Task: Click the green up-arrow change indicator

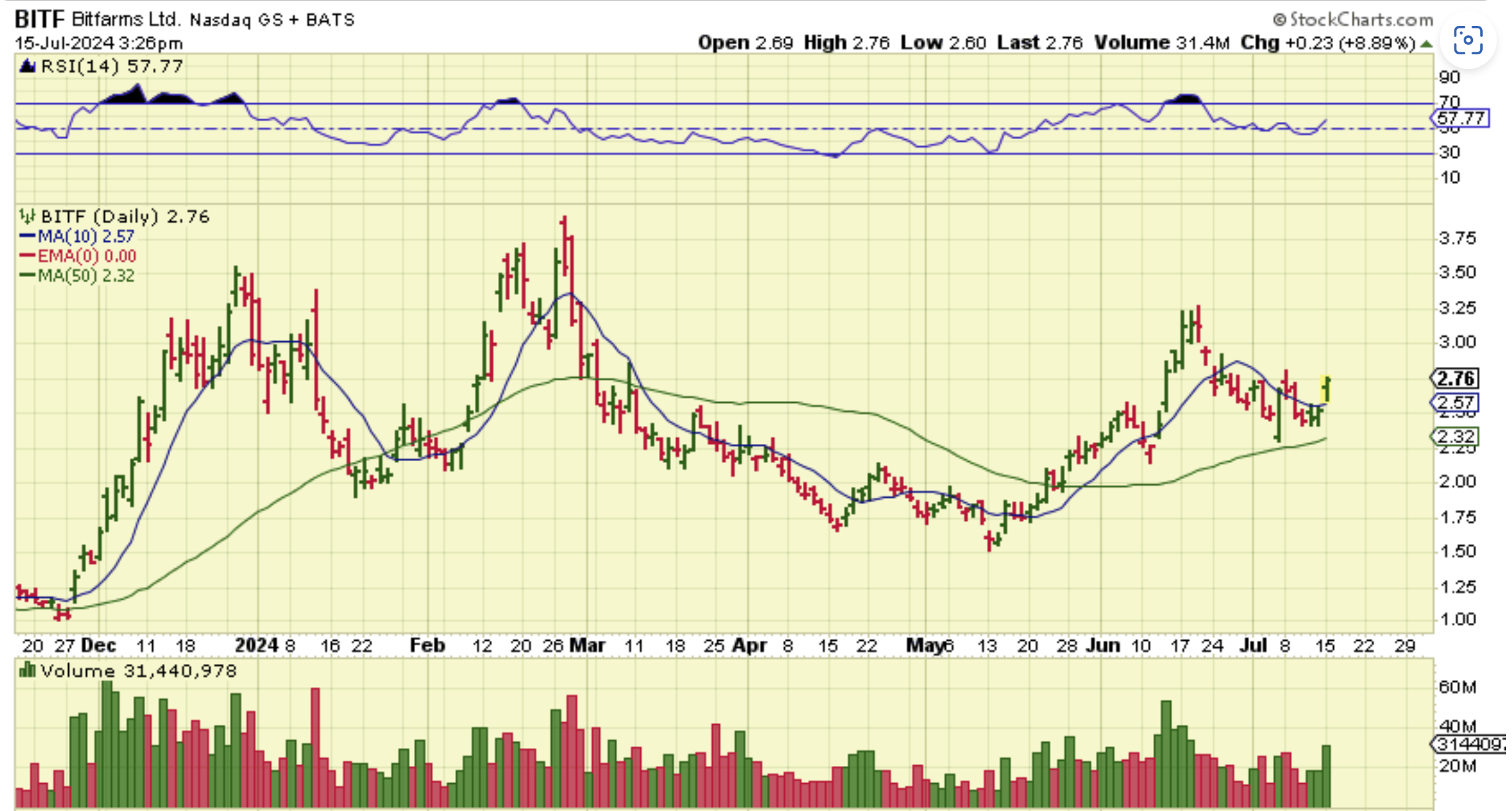Action: coord(1426,44)
